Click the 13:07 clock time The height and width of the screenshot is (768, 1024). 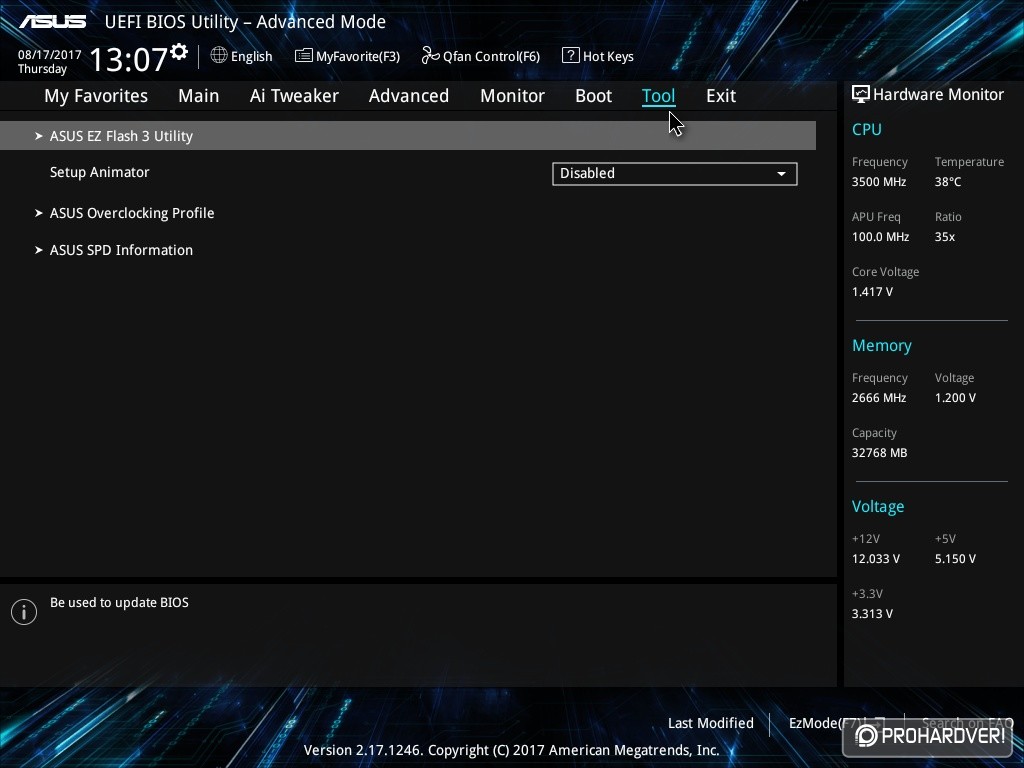point(129,59)
